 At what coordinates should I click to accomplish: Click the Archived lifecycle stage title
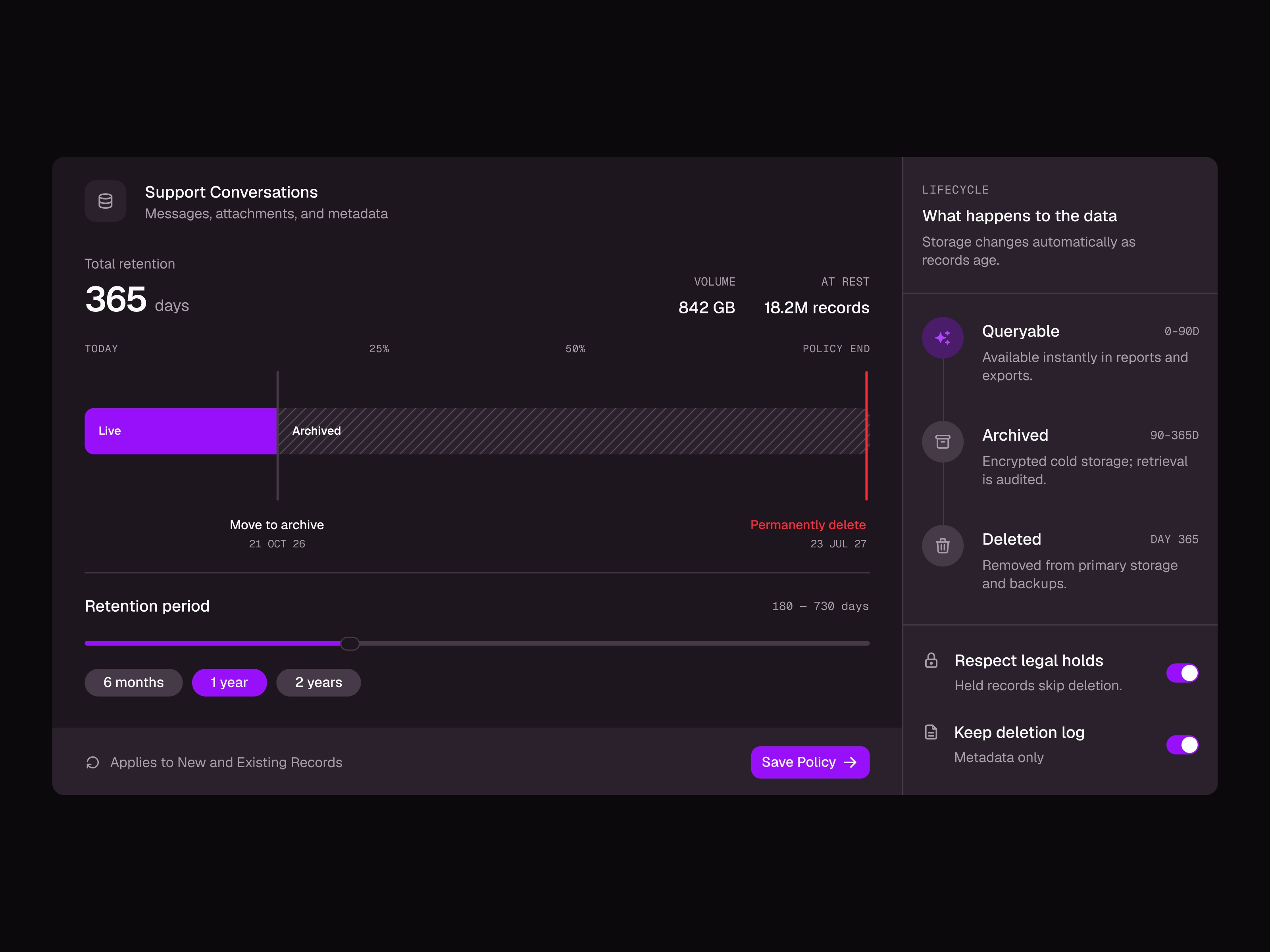click(x=1015, y=435)
